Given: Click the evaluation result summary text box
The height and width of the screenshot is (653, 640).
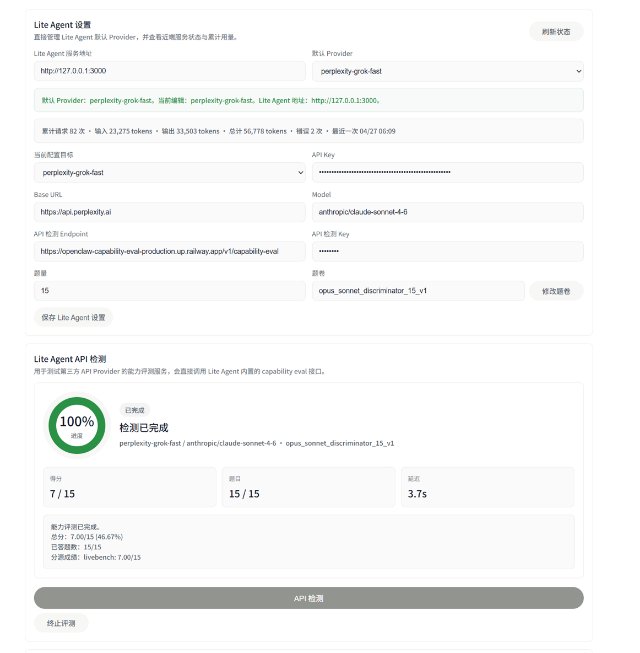Looking at the screenshot, I should 309,542.
